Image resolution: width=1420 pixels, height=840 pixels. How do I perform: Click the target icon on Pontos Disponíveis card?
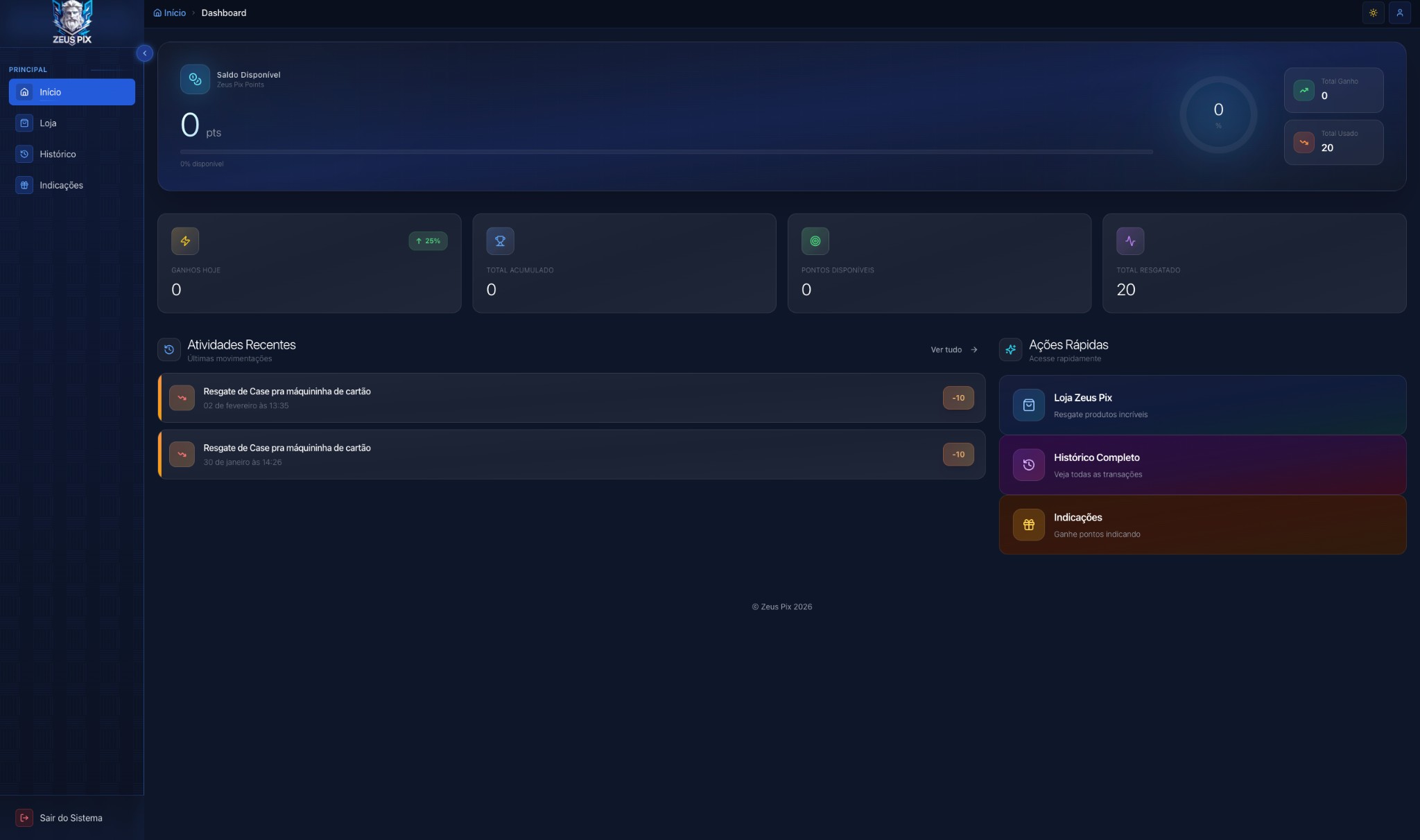[815, 240]
